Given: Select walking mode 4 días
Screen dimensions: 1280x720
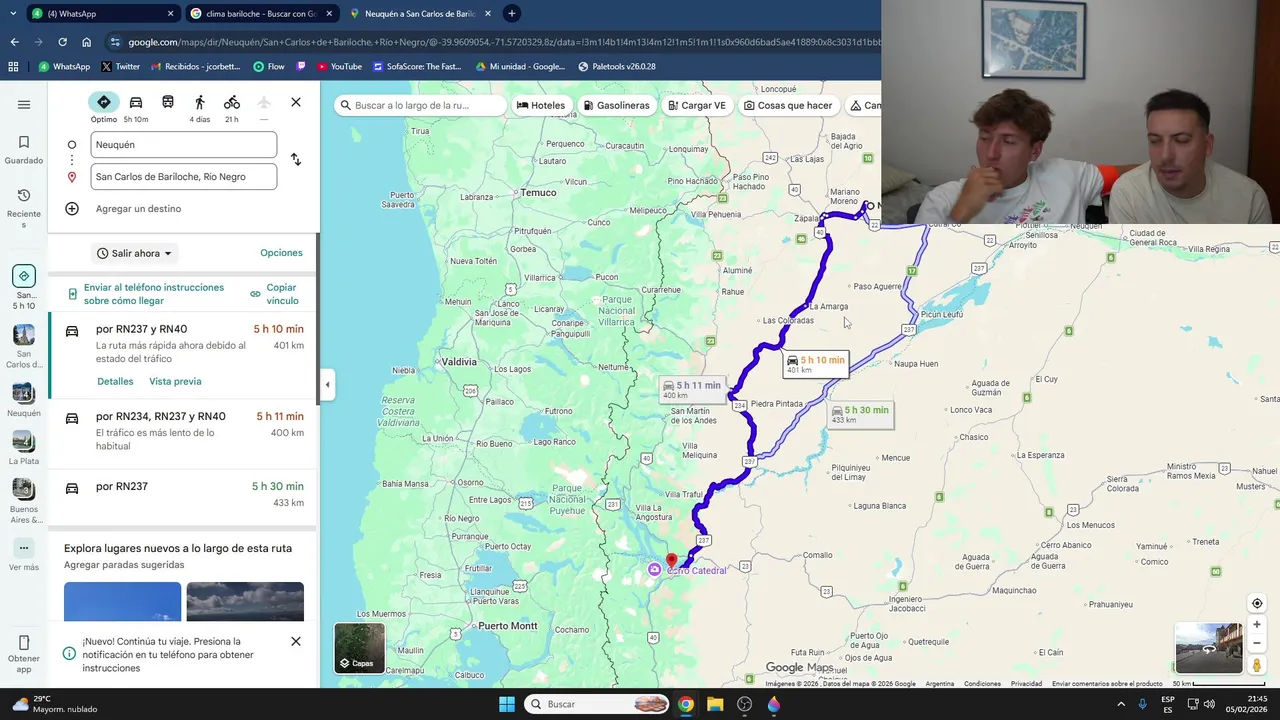Looking at the screenshot, I should [200, 108].
